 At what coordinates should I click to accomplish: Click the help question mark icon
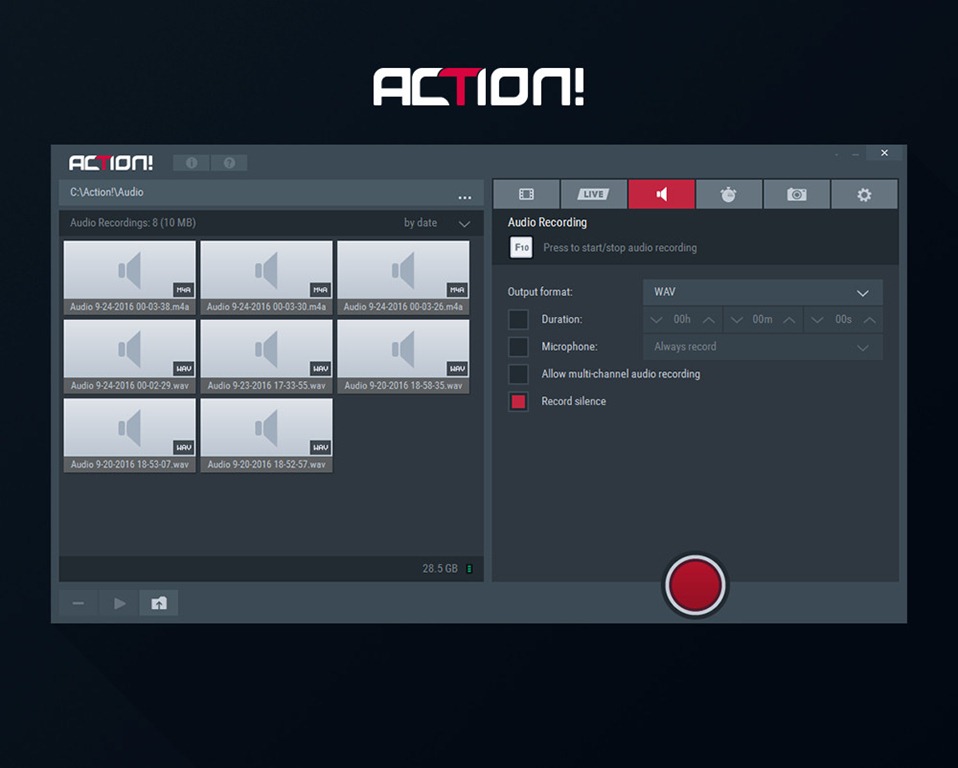[x=229, y=163]
